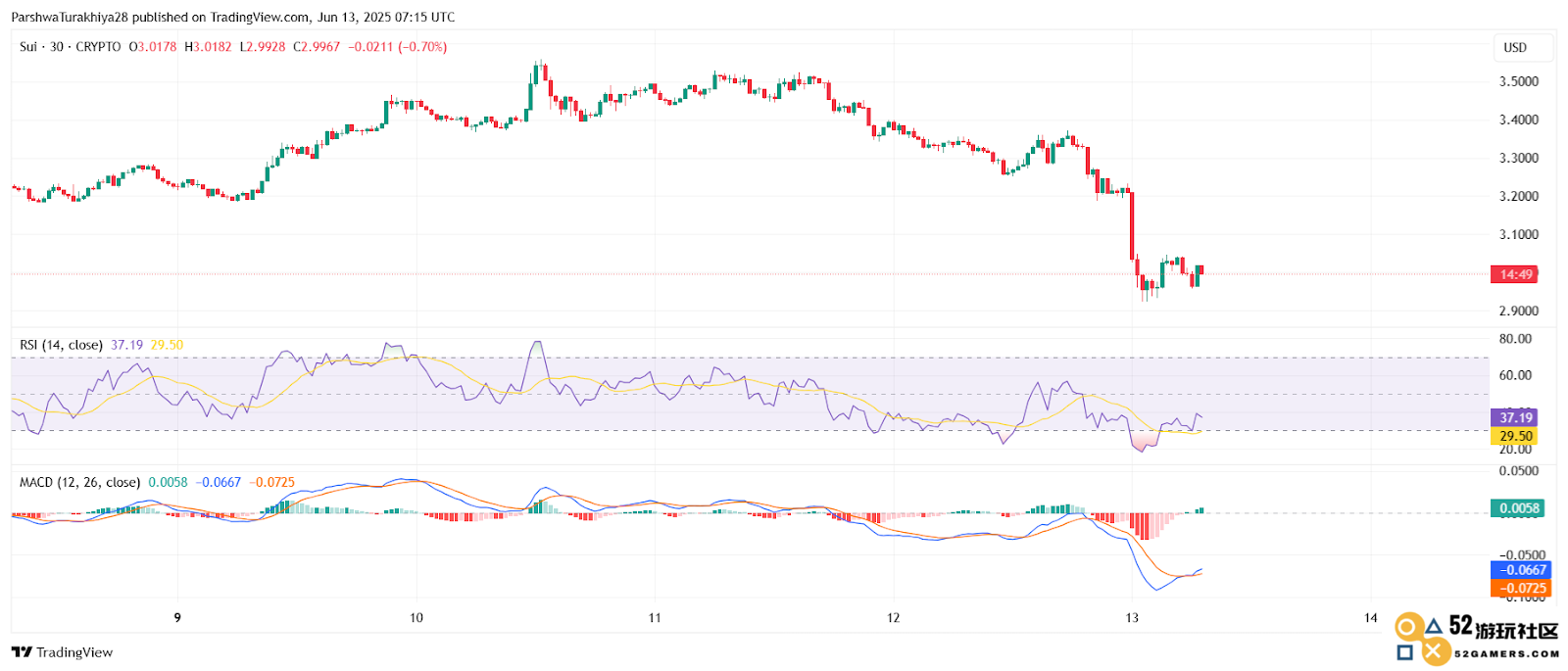Image resolution: width=1568 pixels, height=671 pixels.
Task: Click the TradingView text link at bottom
Action: 74,652
